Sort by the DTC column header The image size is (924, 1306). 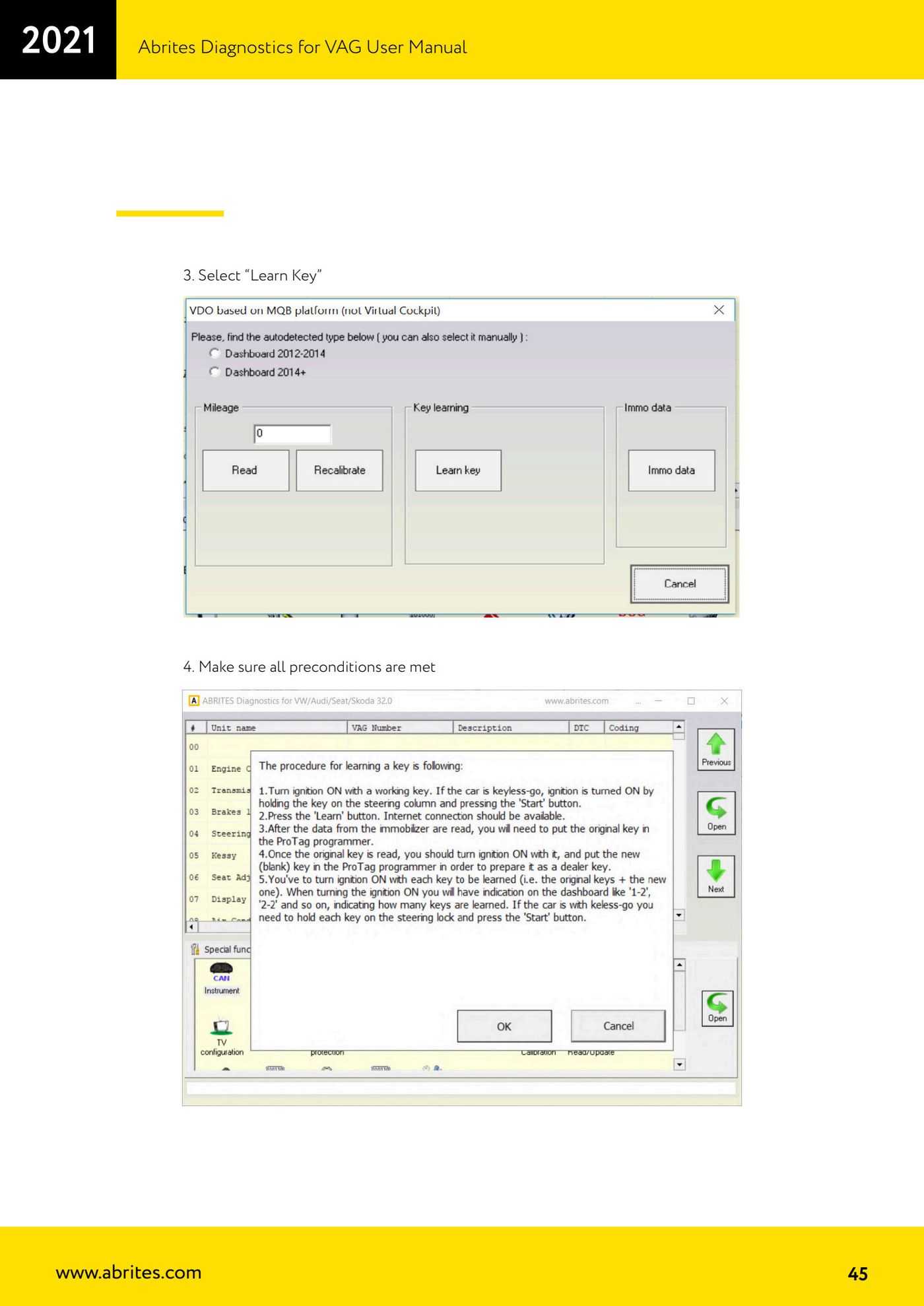pos(587,728)
